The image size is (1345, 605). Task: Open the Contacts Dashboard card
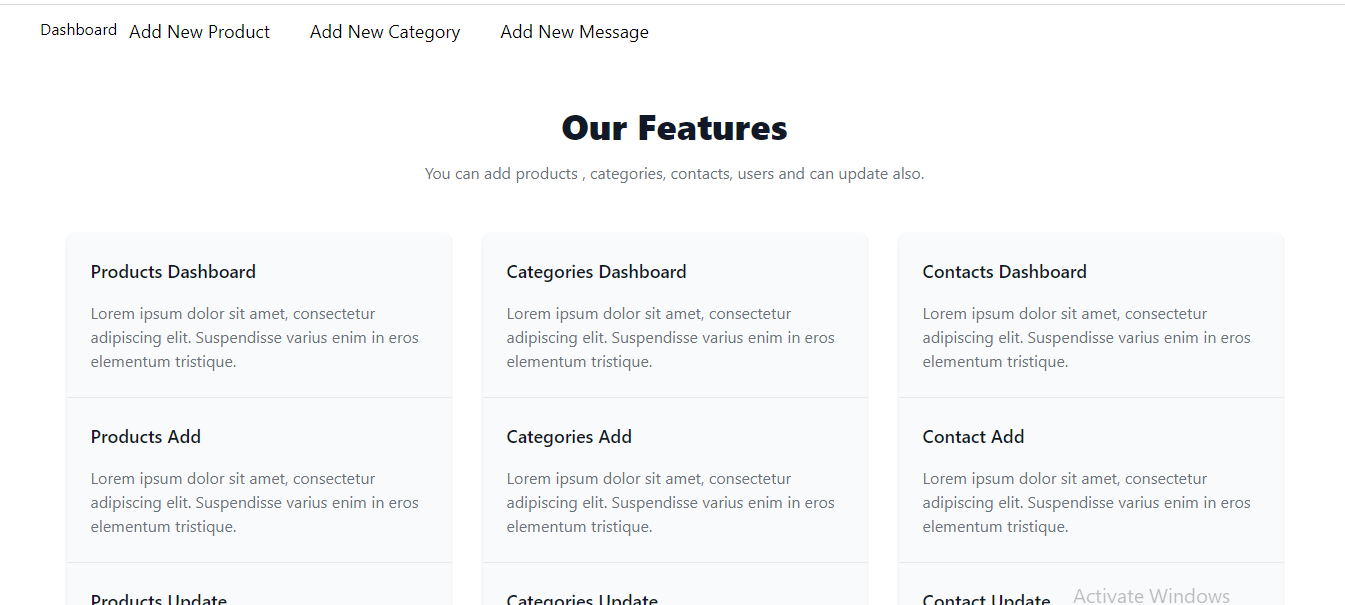[x=1091, y=316]
